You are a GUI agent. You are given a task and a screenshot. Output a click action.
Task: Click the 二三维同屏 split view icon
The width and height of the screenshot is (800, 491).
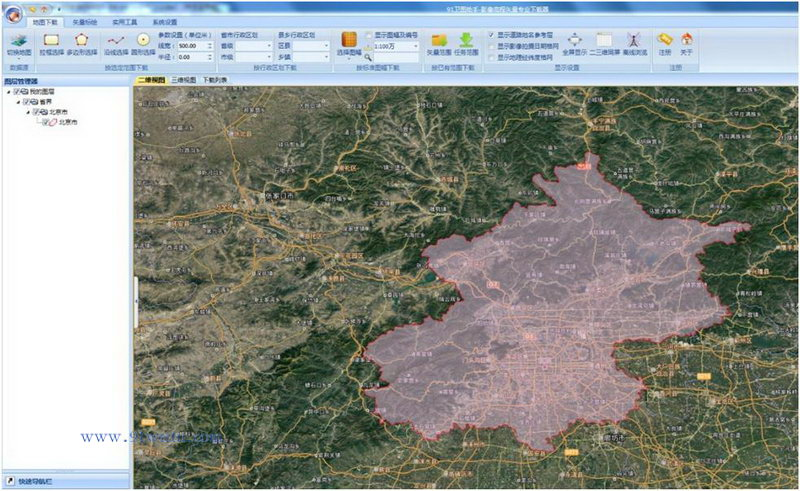(x=604, y=40)
